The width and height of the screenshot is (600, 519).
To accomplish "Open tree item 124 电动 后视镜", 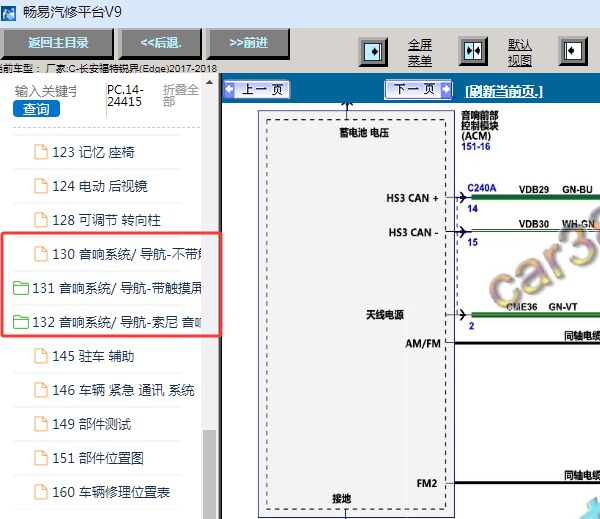I will click(99, 186).
